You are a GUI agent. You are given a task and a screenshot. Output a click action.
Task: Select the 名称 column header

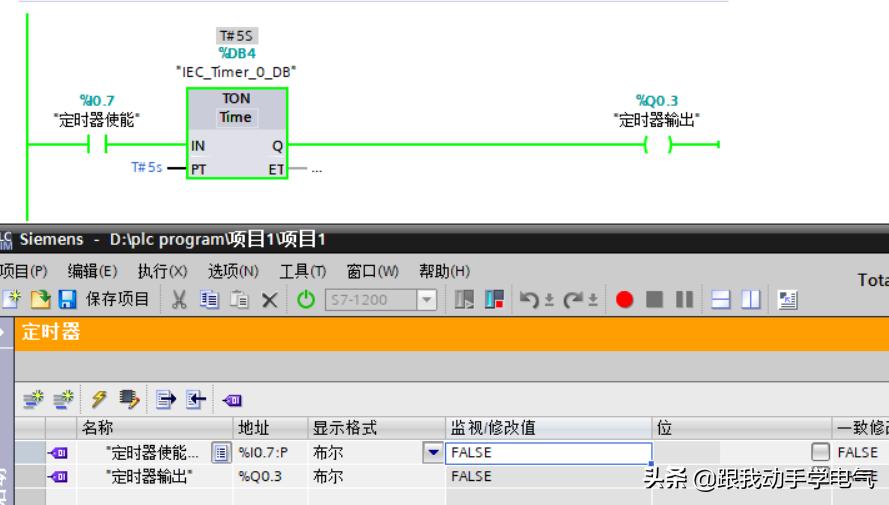154,428
